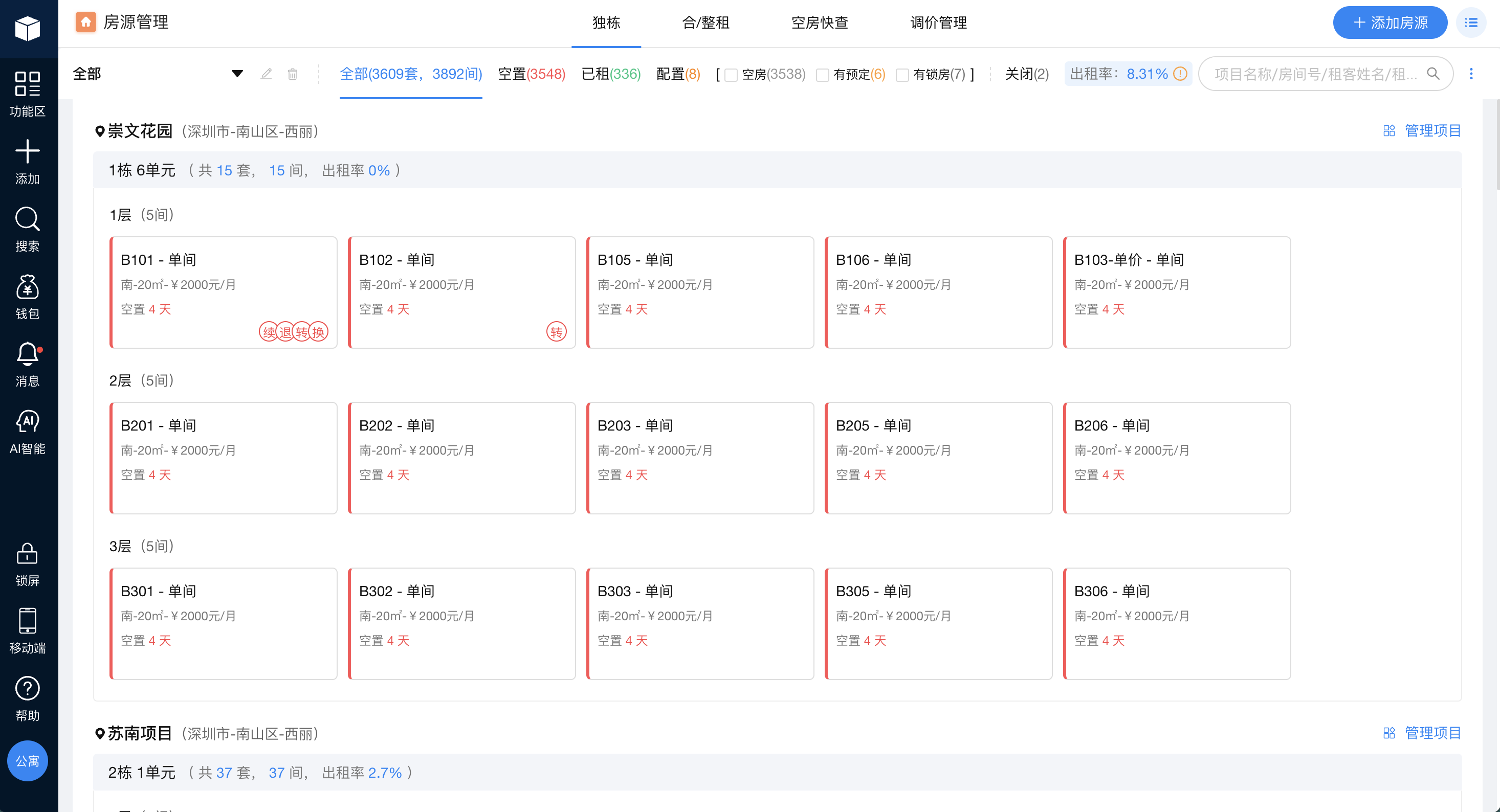Click the 续 renew stamp on B101
Screen dimensions: 1500x812
tap(269, 332)
